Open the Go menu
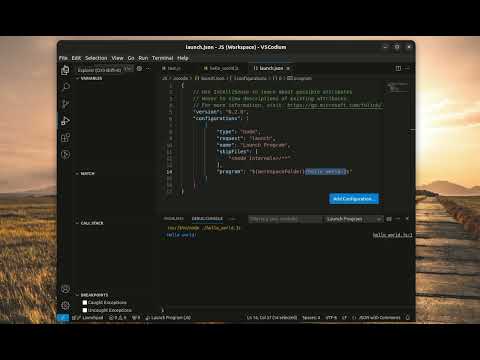 click(x=131, y=58)
